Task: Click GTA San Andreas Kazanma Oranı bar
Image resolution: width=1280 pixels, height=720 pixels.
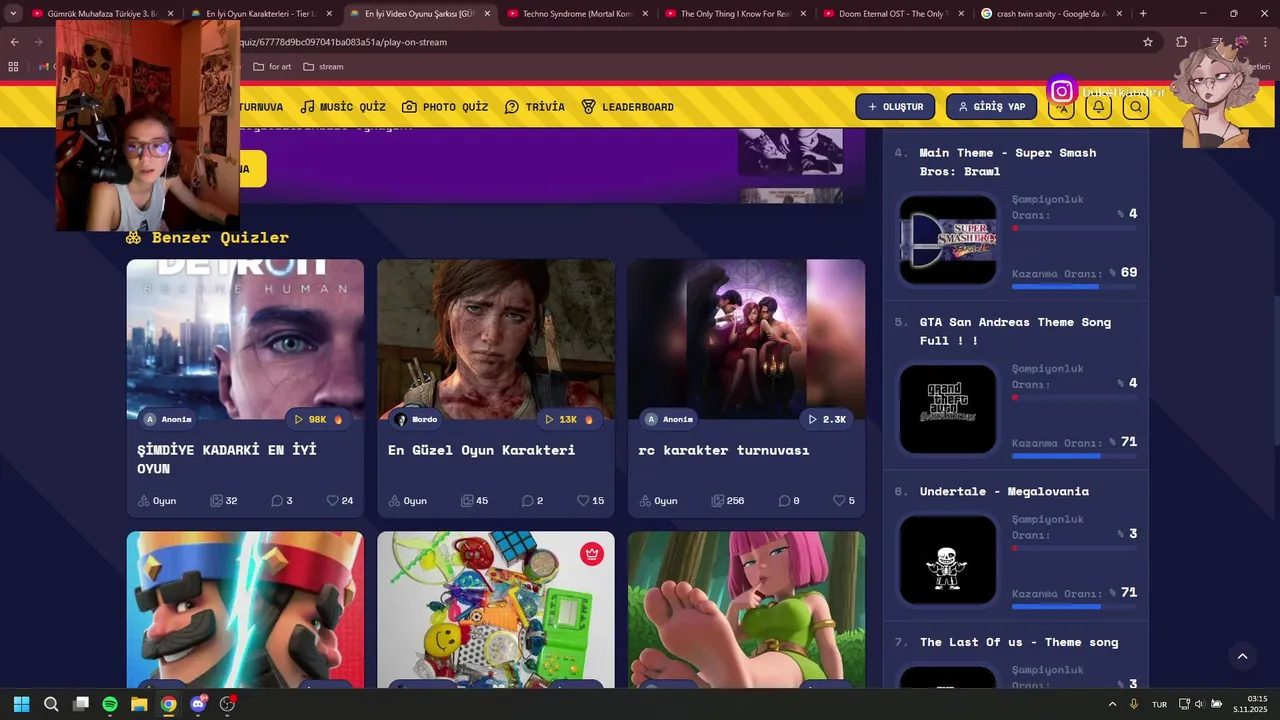Action: (1074, 456)
